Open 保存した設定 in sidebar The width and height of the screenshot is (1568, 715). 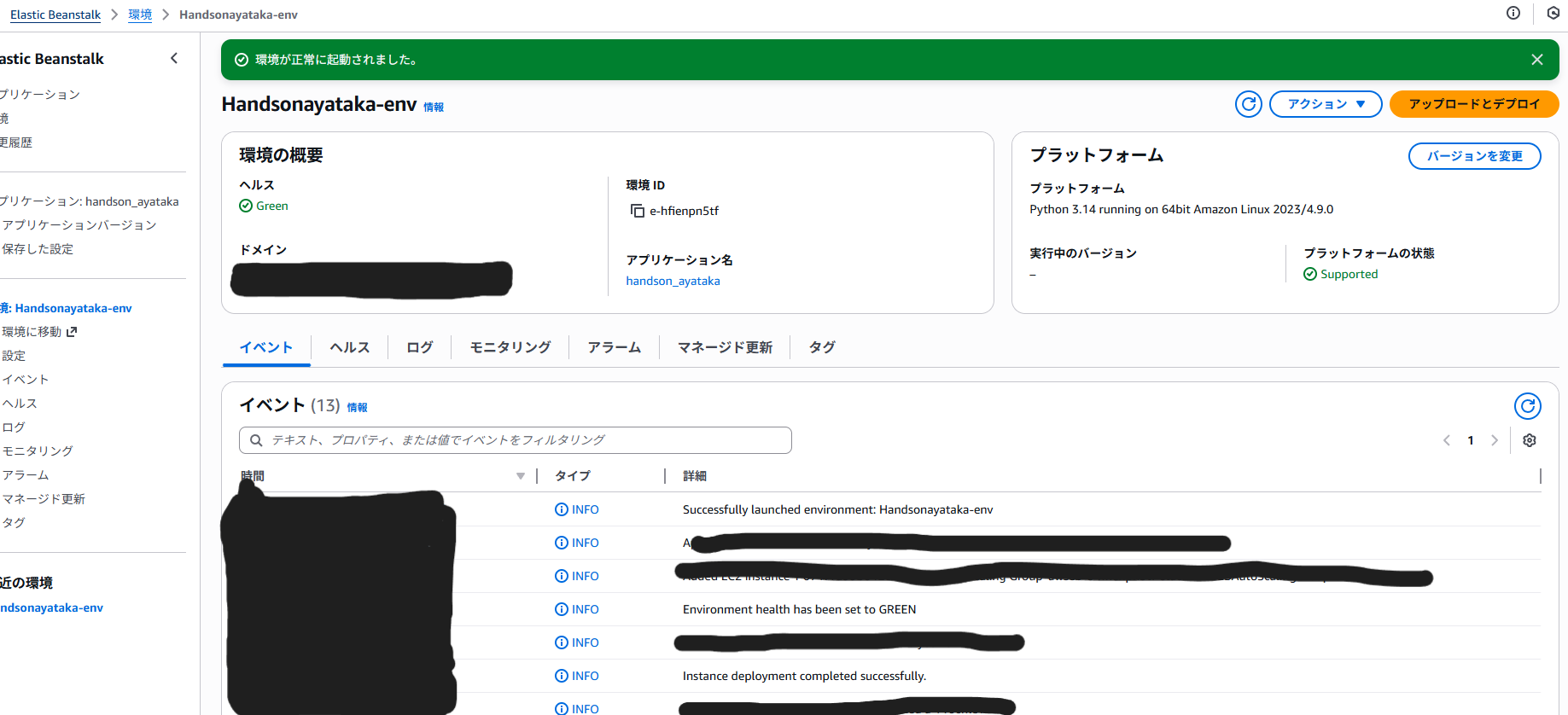[37, 249]
